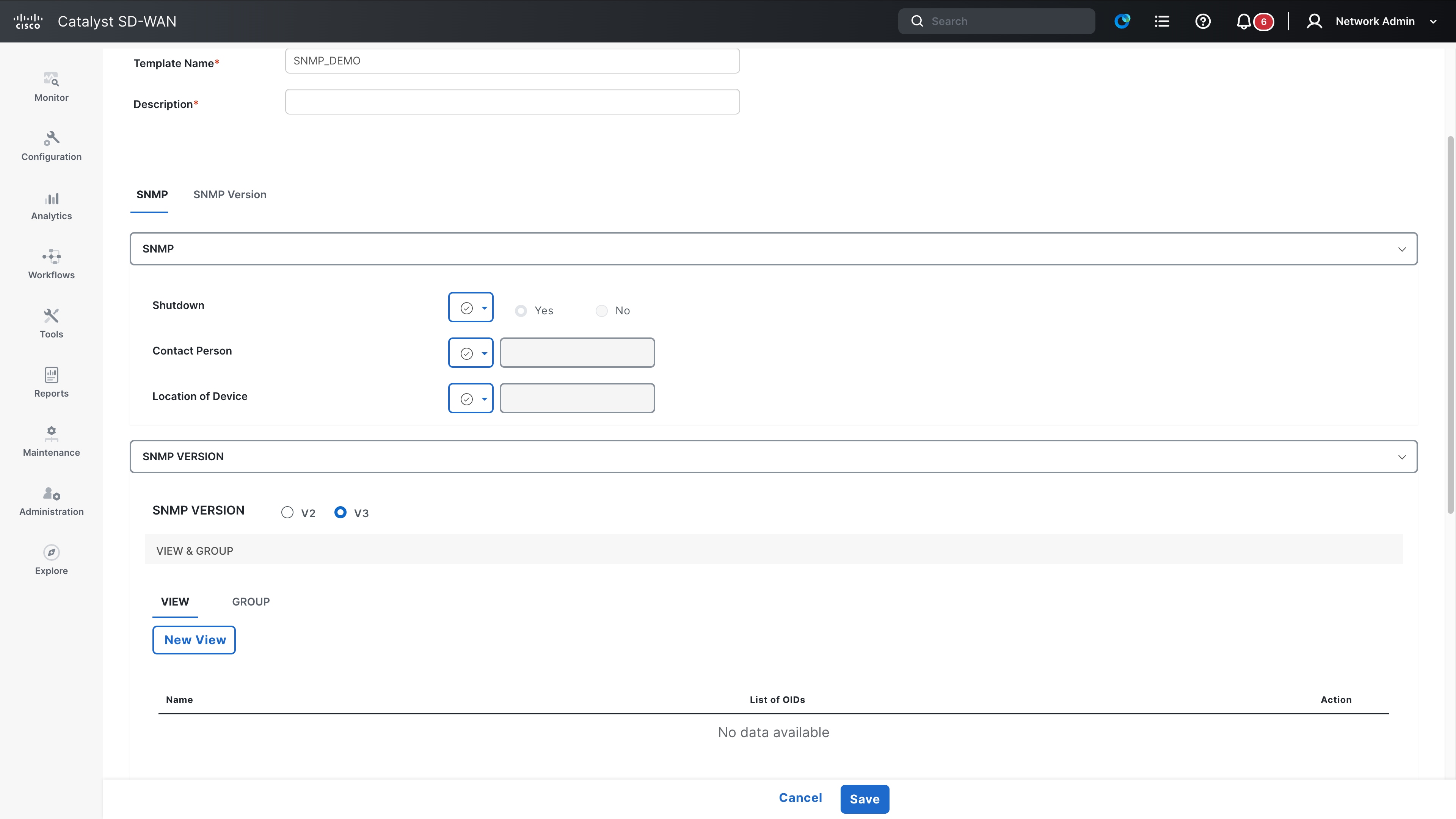The height and width of the screenshot is (819, 1456).
Task: Select the V2 SNMP version radio button
Action: tap(287, 512)
